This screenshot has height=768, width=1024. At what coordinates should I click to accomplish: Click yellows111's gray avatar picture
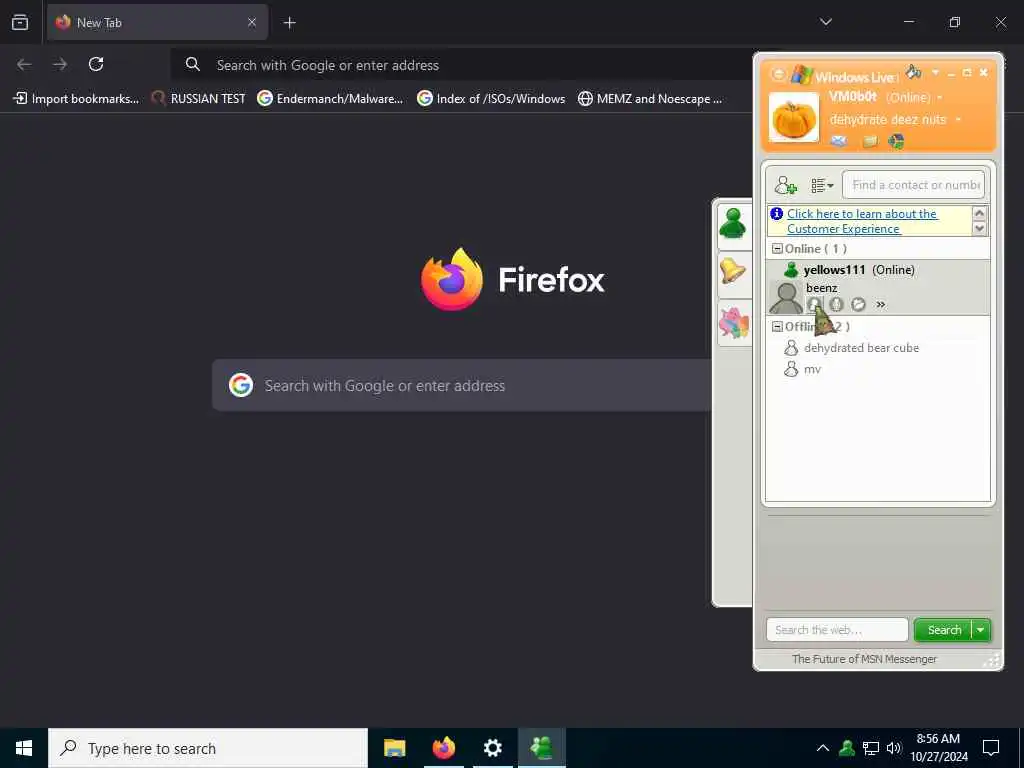pyautogui.click(x=786, y=298)
